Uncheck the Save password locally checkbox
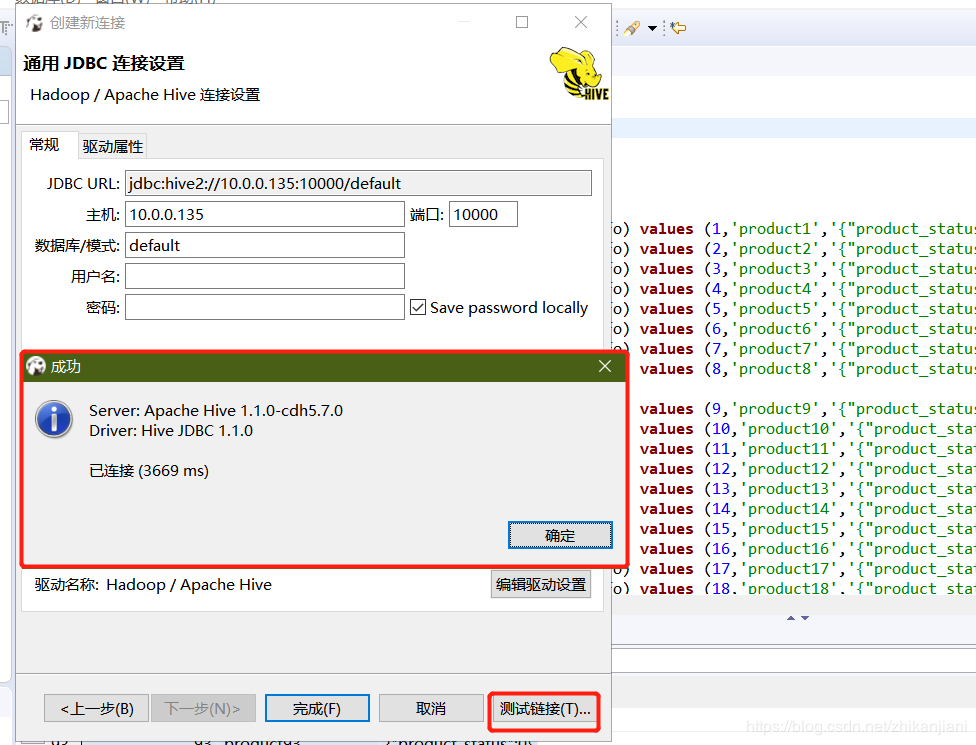The height and width of the screenshot is (745, 976). (418, 307)
